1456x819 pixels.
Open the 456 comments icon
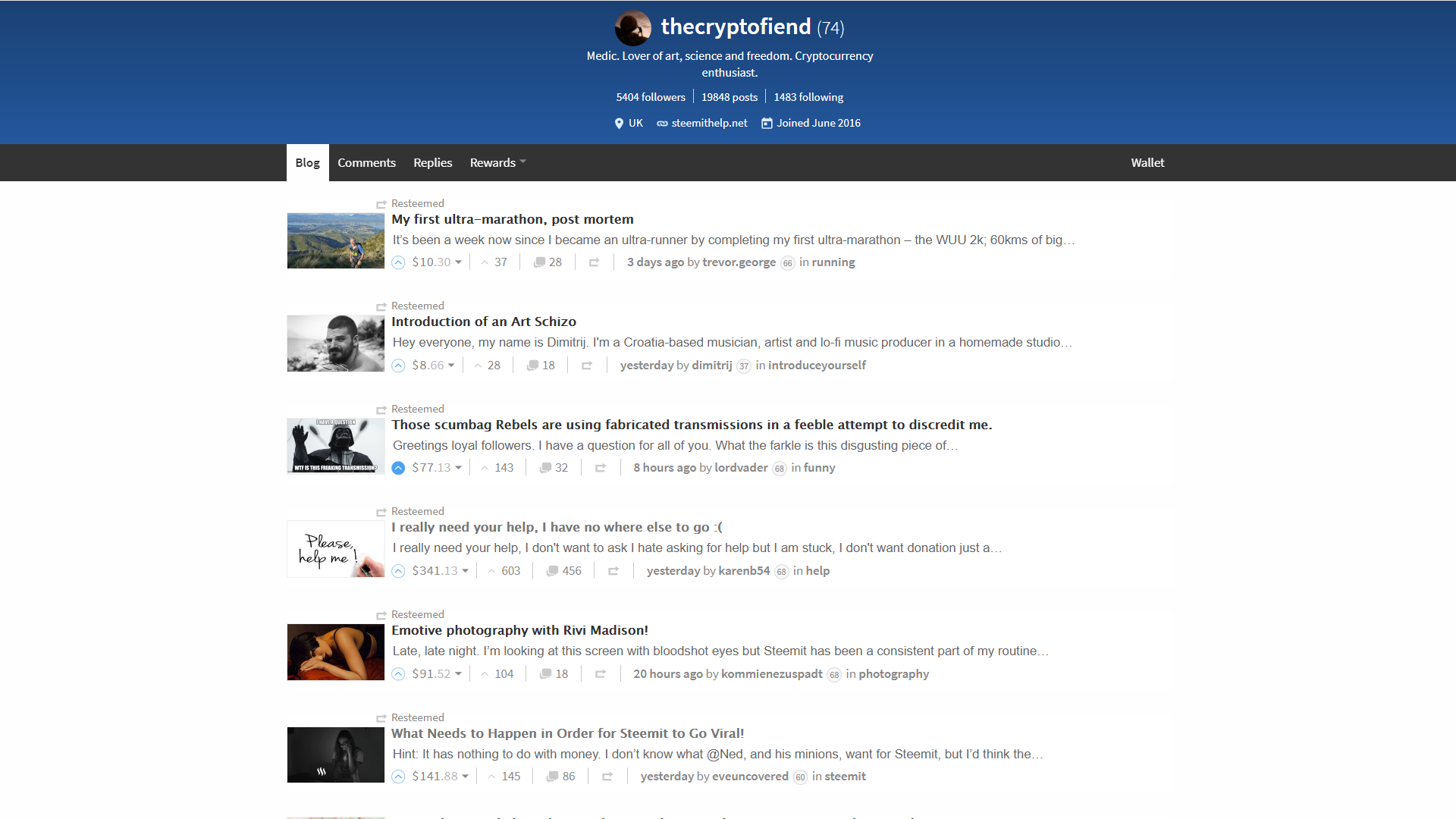click(563, 571)
